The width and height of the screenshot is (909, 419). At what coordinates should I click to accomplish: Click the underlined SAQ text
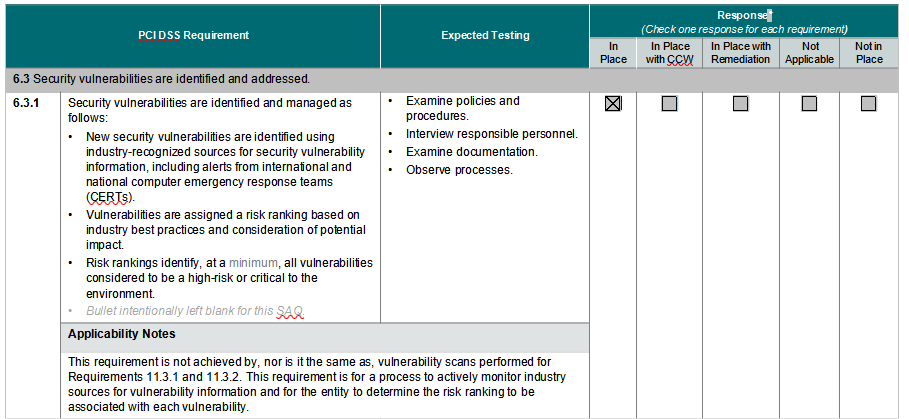pos(289,310)
